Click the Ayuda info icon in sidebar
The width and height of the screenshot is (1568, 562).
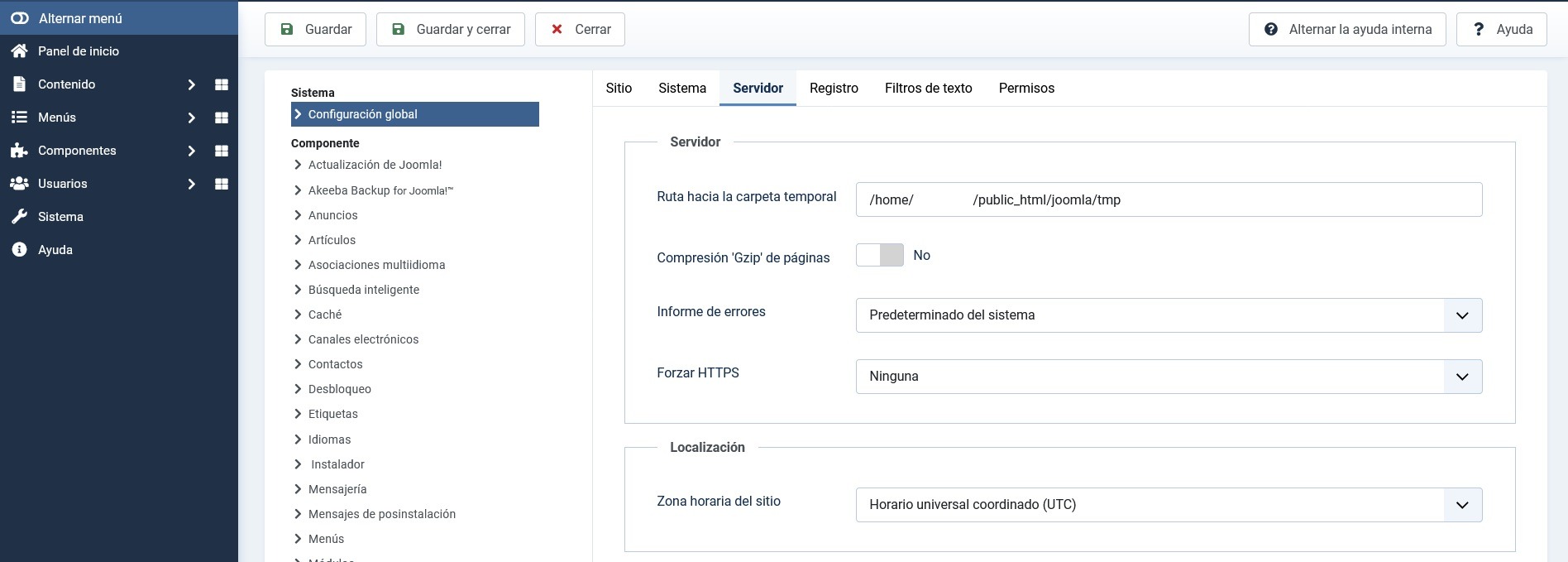point(19,250)
